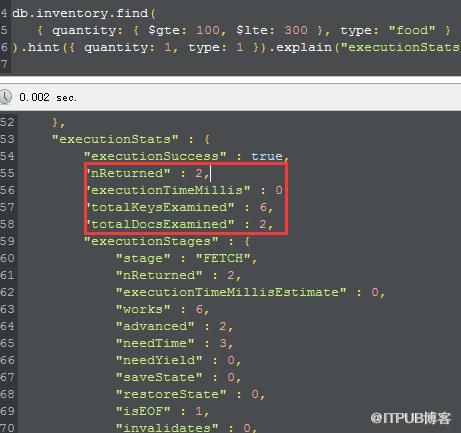Select the "0.002 sec." execution time text

48,97
